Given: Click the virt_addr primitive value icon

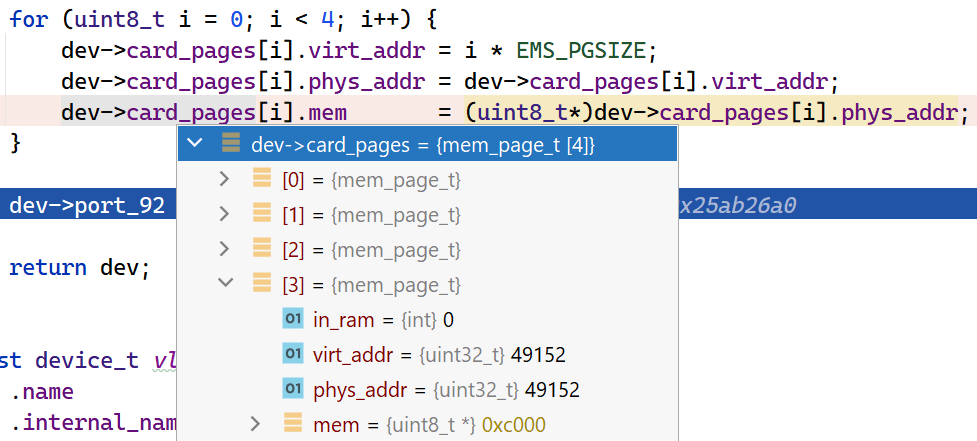Looking at the screenshot, I should (x=293, y=354).
